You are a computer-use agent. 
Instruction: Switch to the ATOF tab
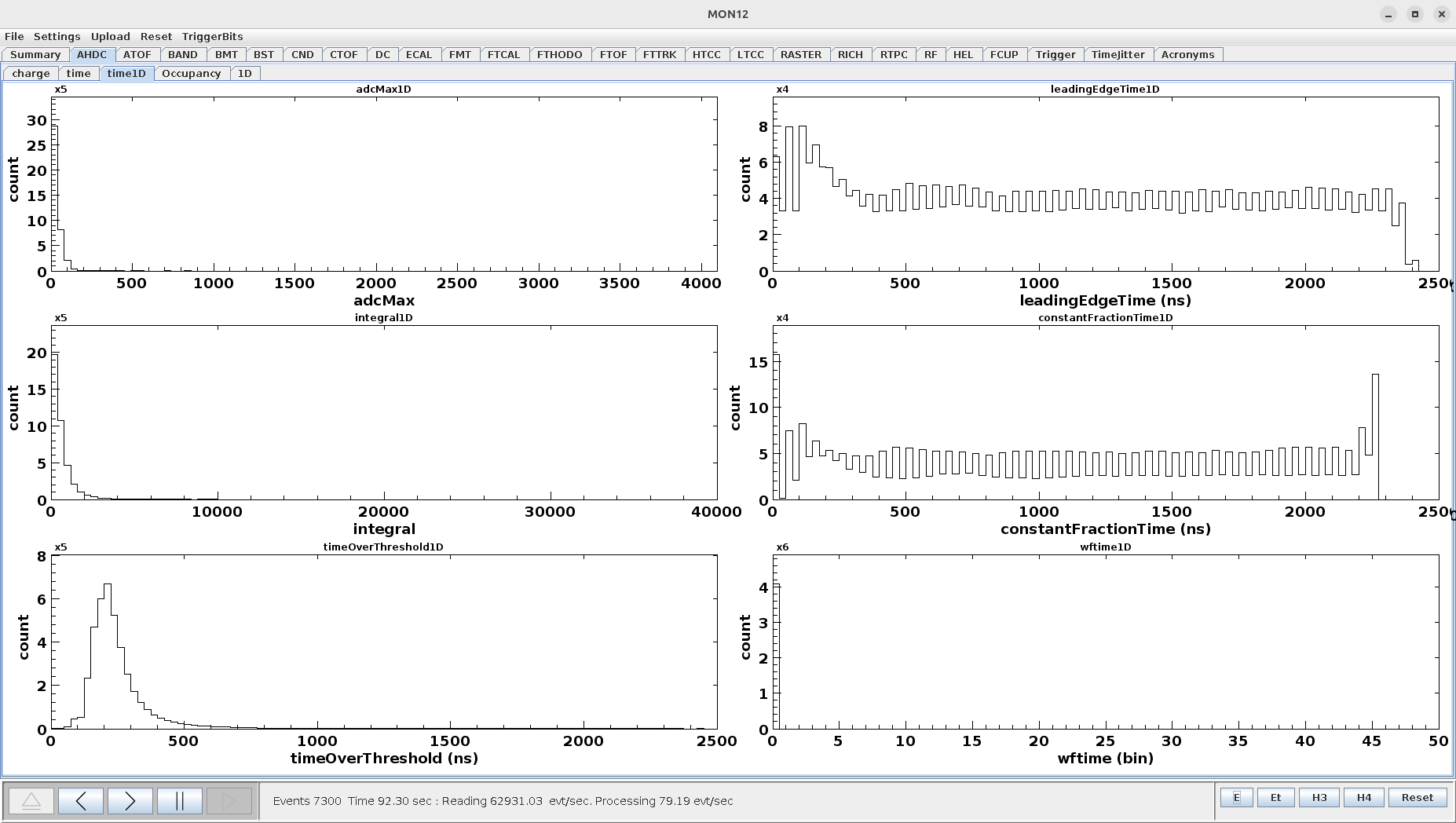point(137,54)
